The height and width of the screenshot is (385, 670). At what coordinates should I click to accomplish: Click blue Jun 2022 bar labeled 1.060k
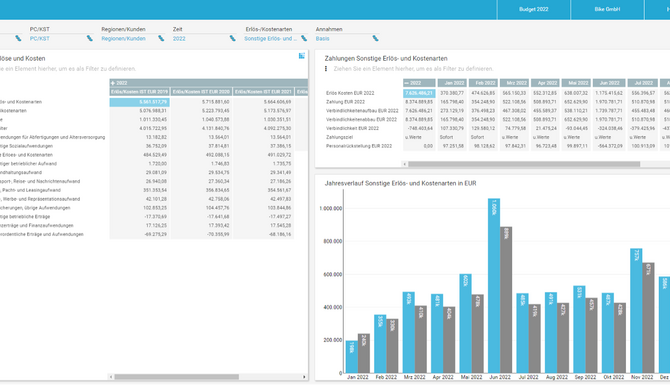[494, 285]
